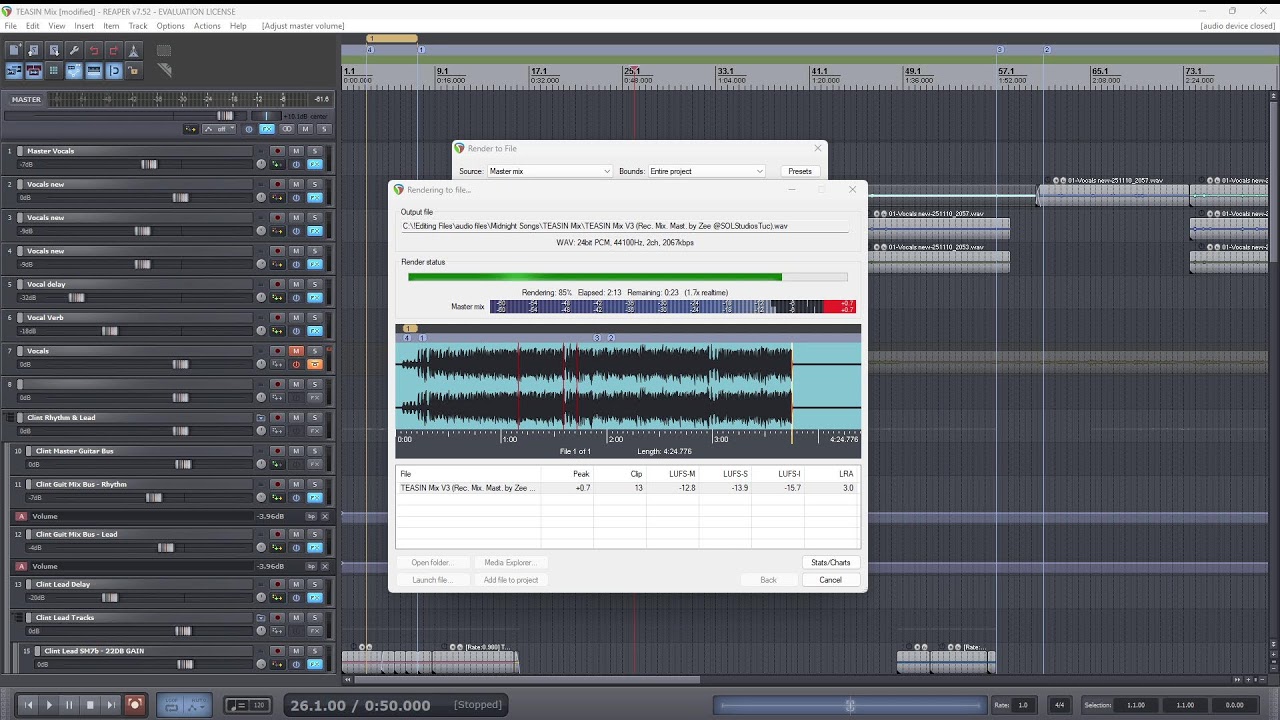Click the Play transport button

click(x=49, y=705)
